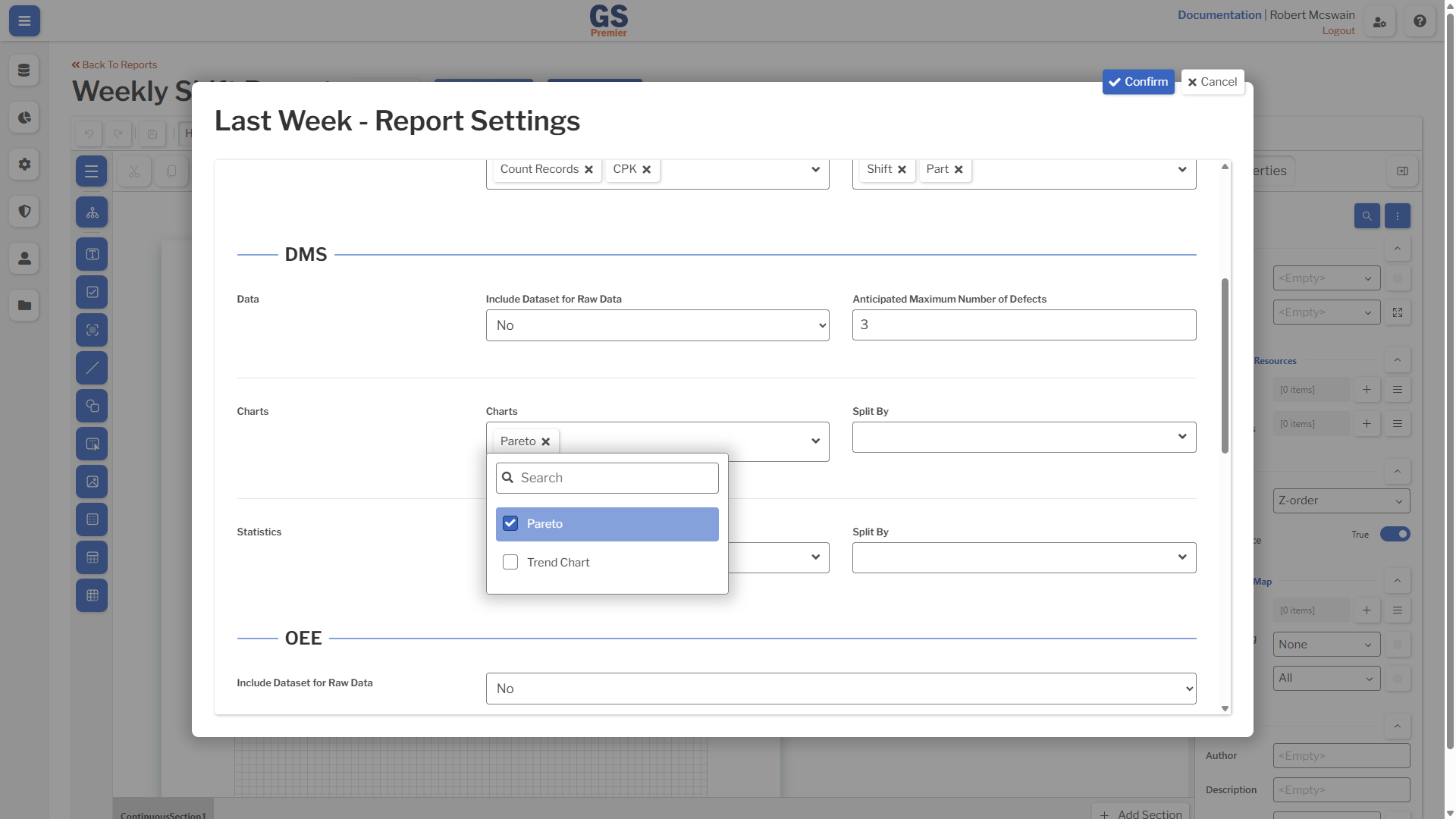The width and height of the screenshot is (1456, 819).
Task: Click Add Section button at bottom
Action: (1141, 813)
